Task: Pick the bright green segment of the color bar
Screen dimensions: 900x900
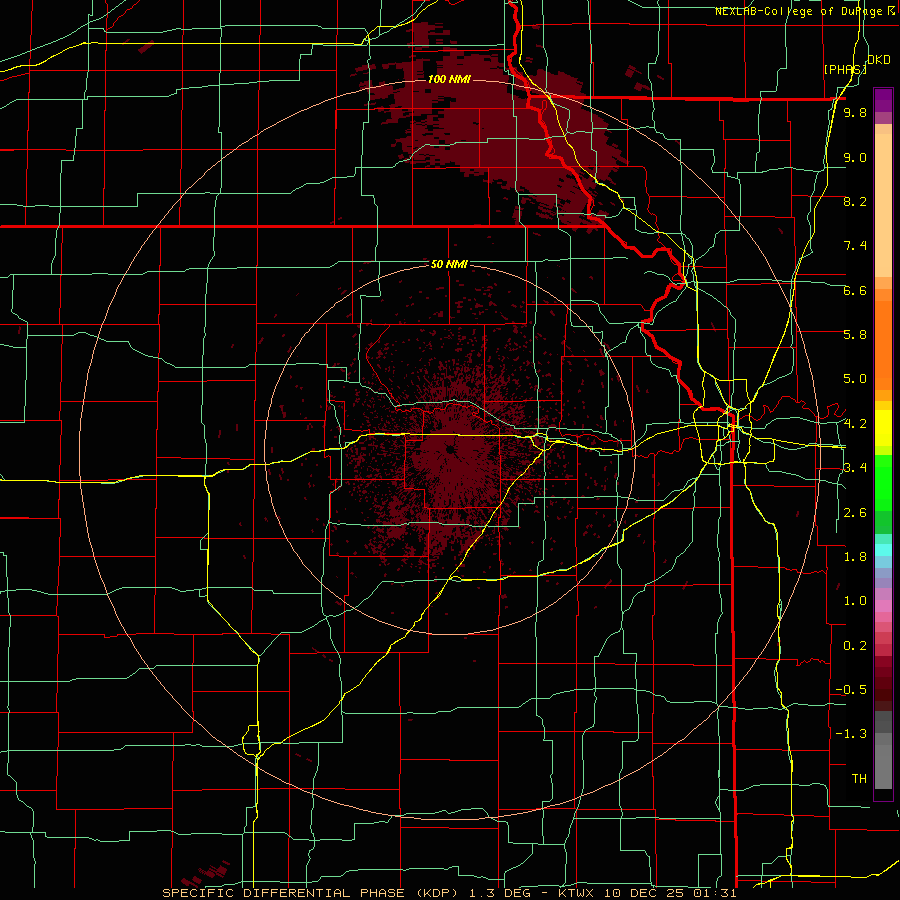Action: point(883,482)
